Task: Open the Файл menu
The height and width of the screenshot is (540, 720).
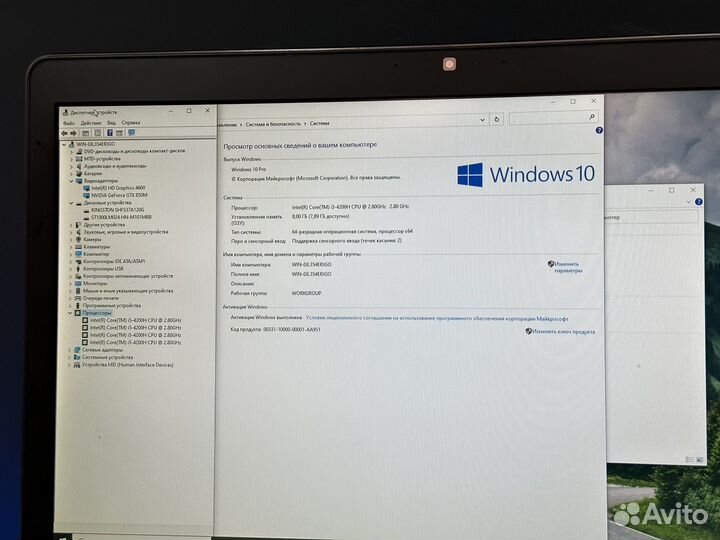Action: pyautogui.click(x=69, y=123)
